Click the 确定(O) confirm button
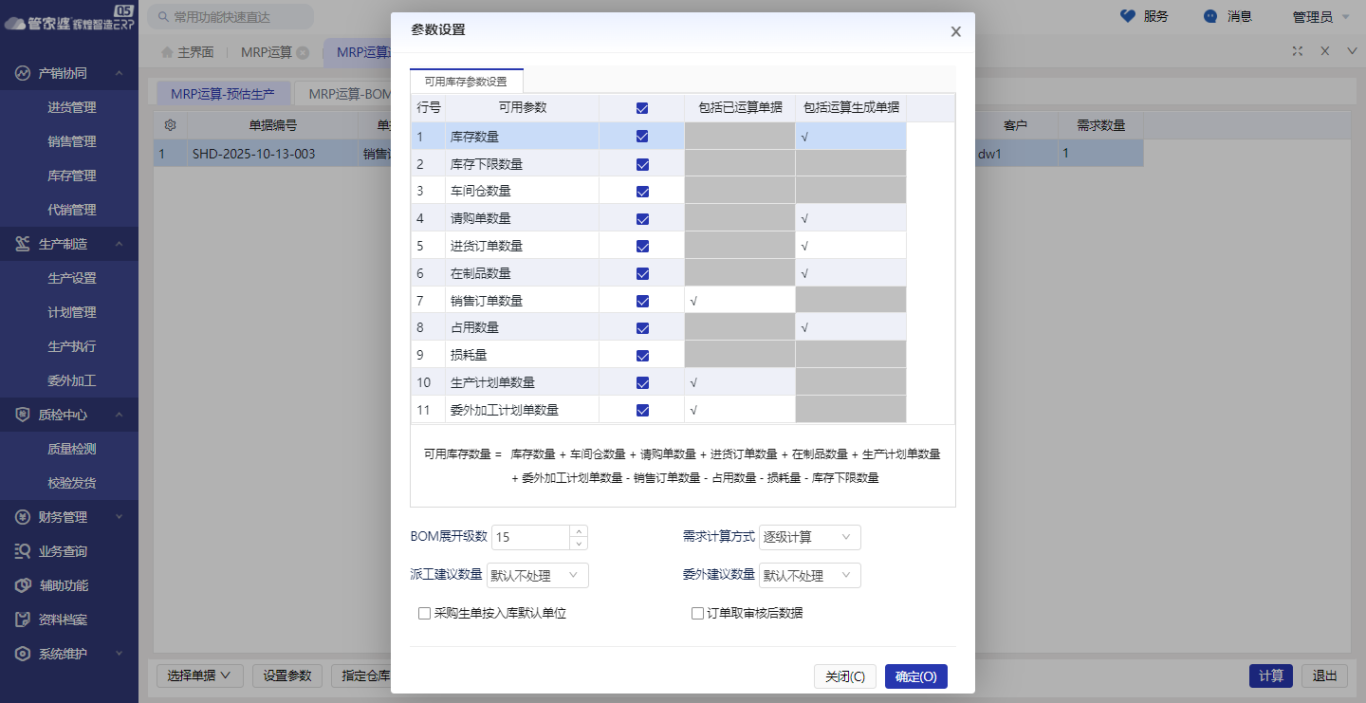This screenshot has height=703, width=1366. [915, 676]
